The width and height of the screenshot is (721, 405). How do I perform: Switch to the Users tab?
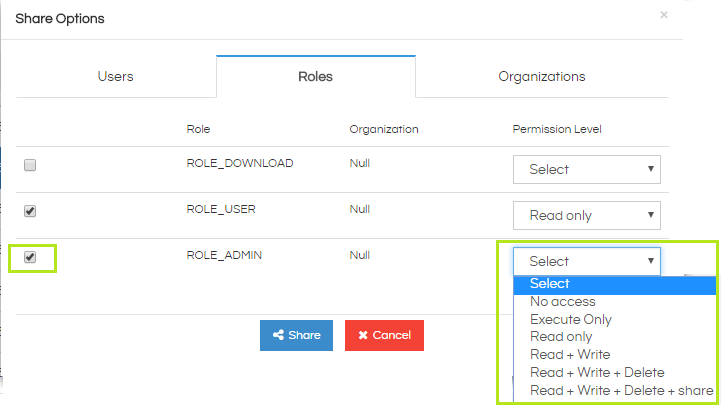coord(115,76)
